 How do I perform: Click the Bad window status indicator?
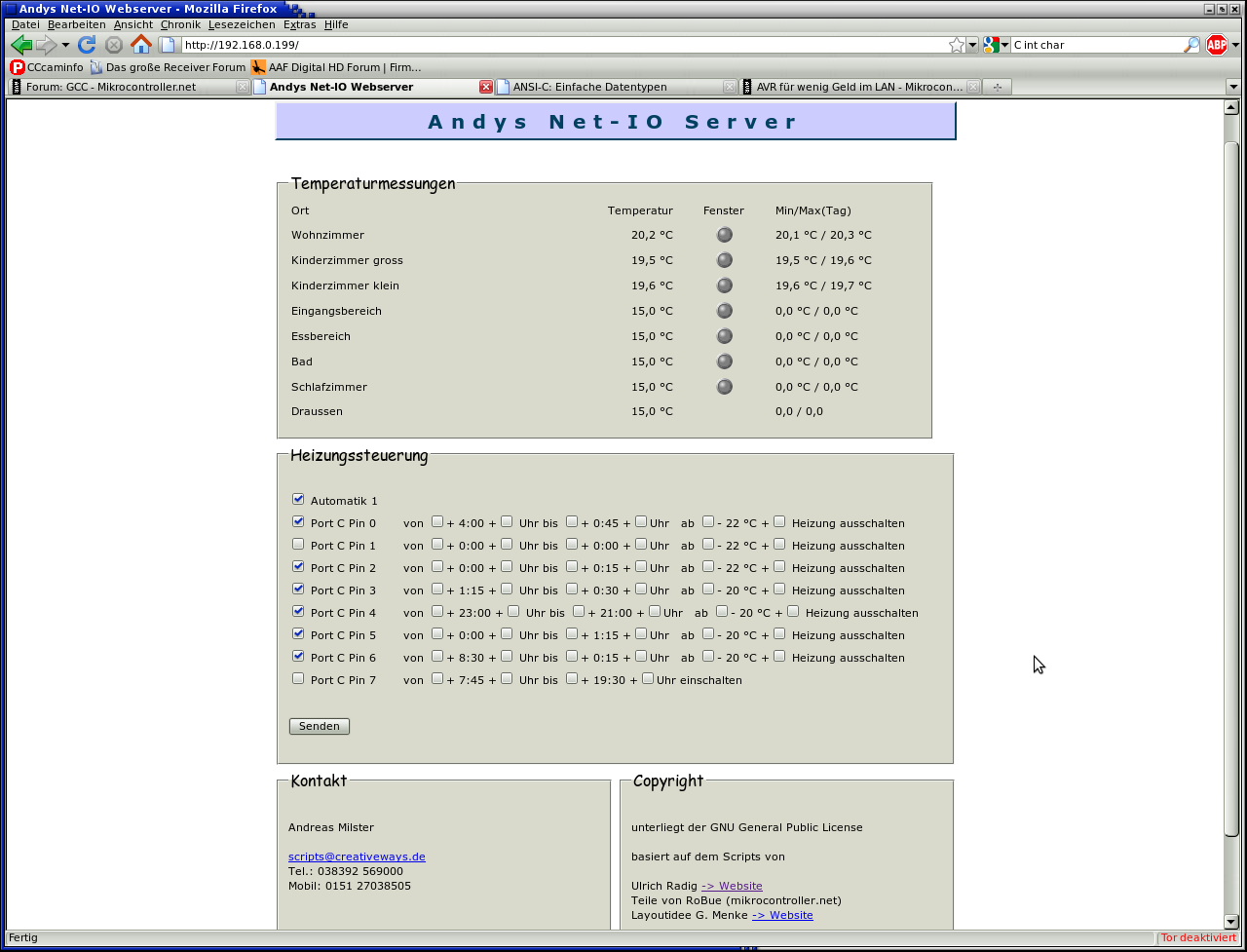point(725,362)
